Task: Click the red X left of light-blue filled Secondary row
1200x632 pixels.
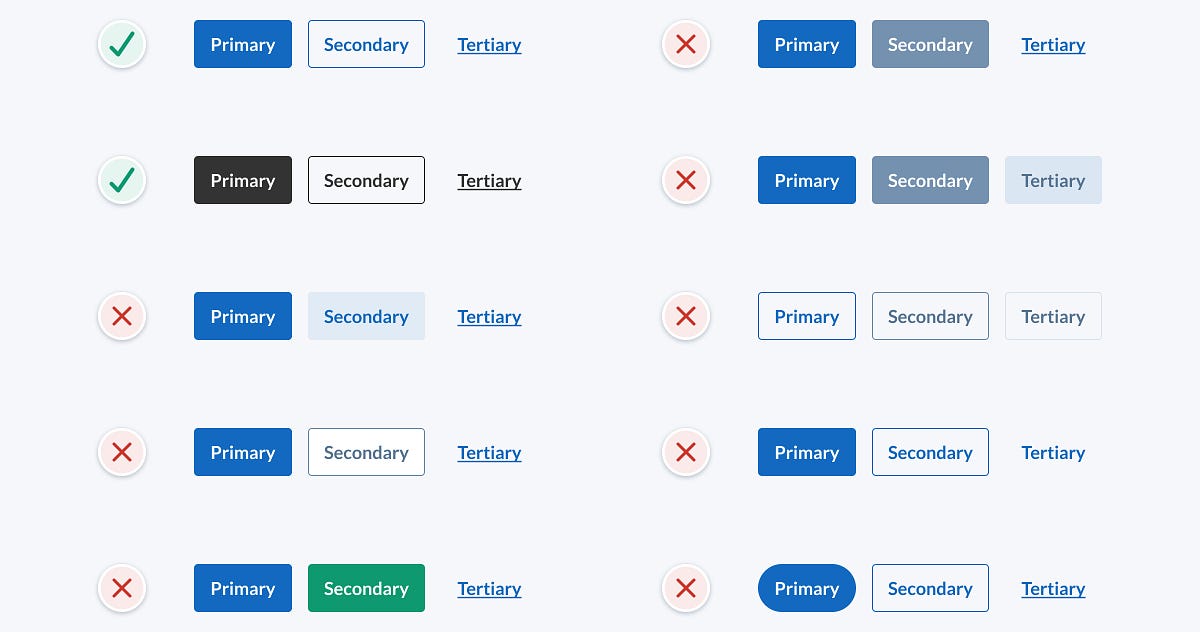Action: tap(122, 316)
